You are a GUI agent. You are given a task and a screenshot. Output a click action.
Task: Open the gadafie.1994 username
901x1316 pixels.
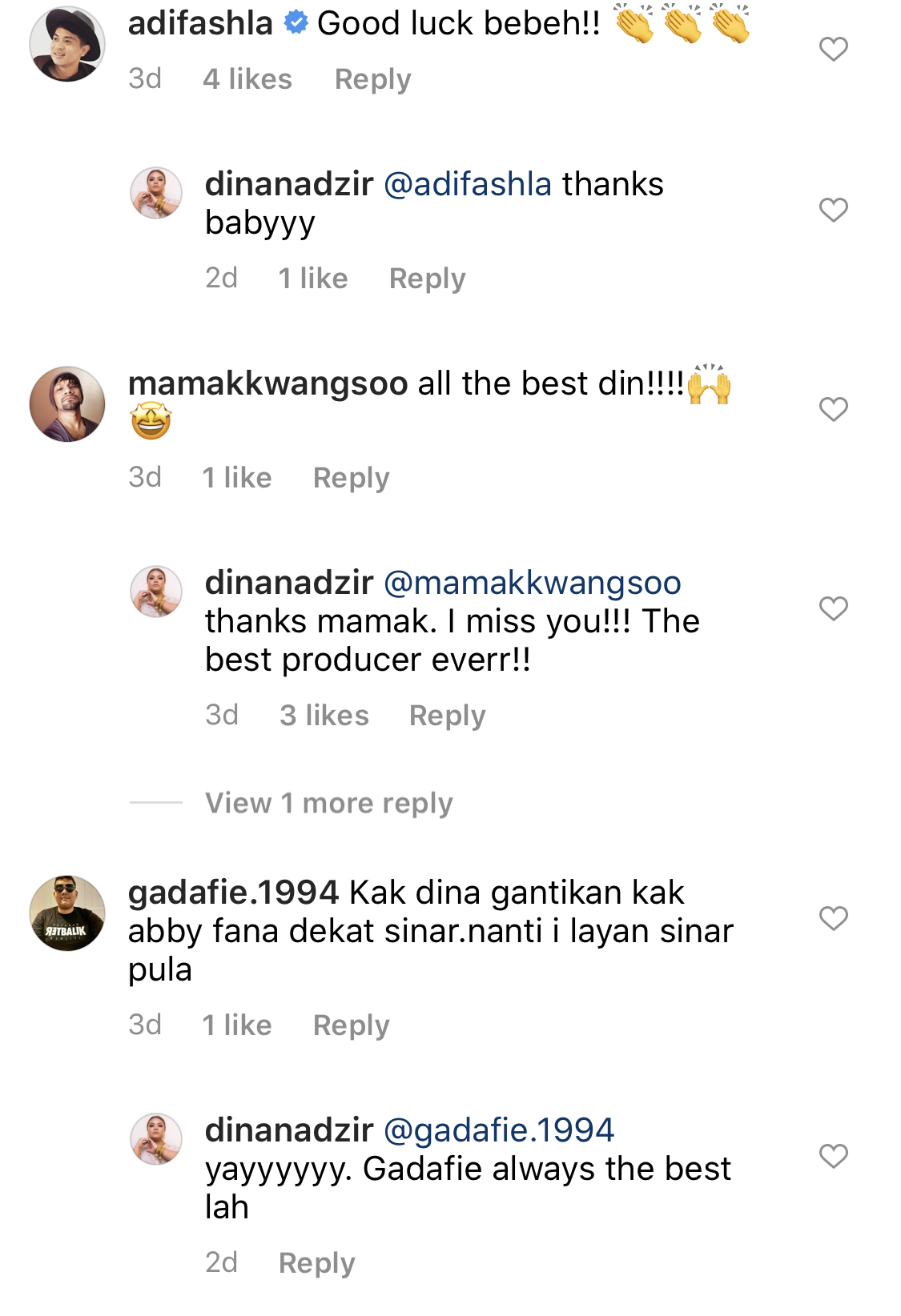234,893
